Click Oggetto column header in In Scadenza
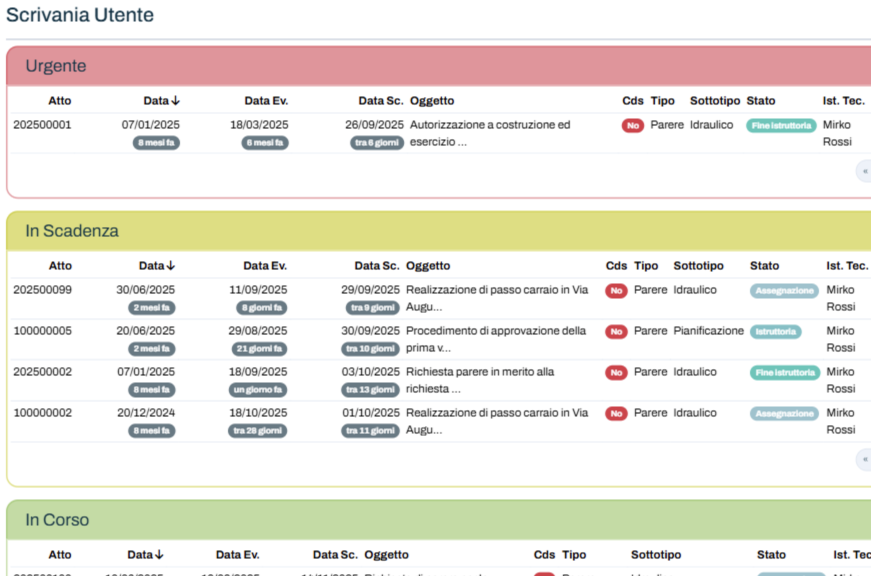Viewport: 871px width, 576px height. coord(428,266)
